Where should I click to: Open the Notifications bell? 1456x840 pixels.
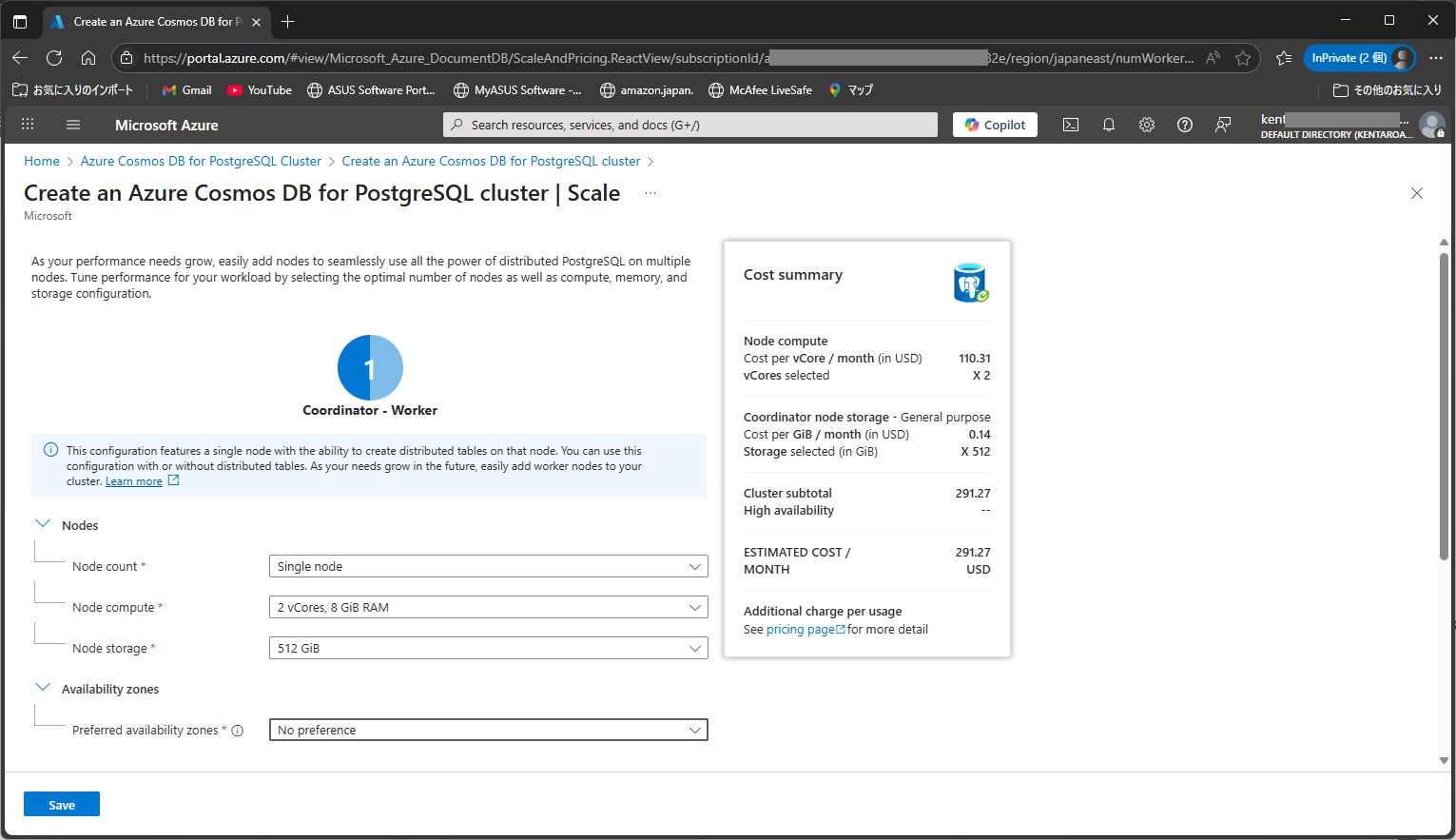point(1108,124)
